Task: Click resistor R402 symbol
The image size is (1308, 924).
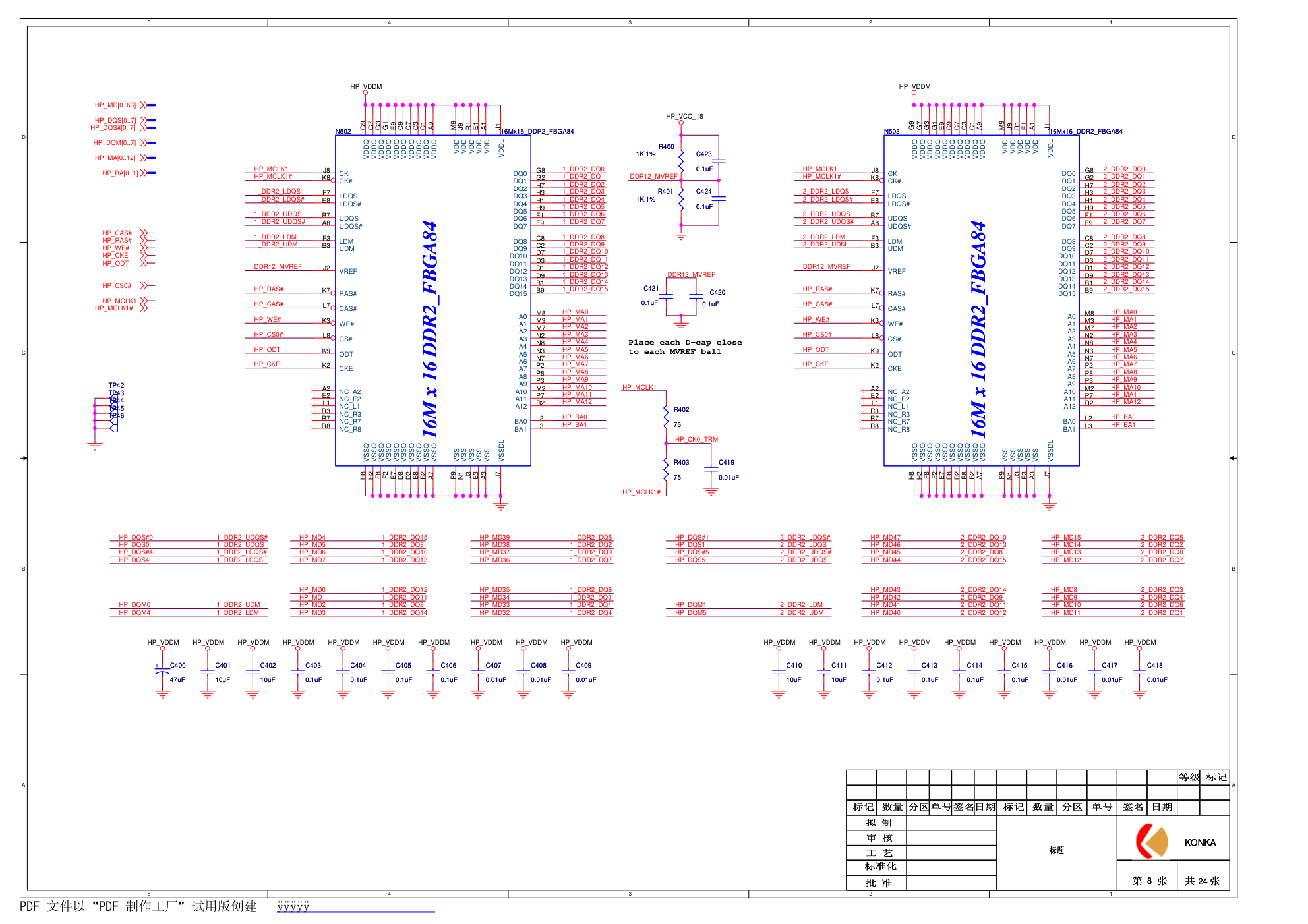Action: (x=667, y=417)
